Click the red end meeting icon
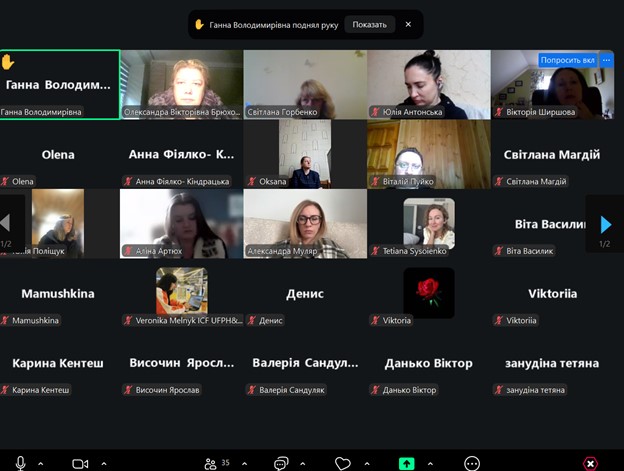This screenshot has width=624, height=471. [590, 463]
